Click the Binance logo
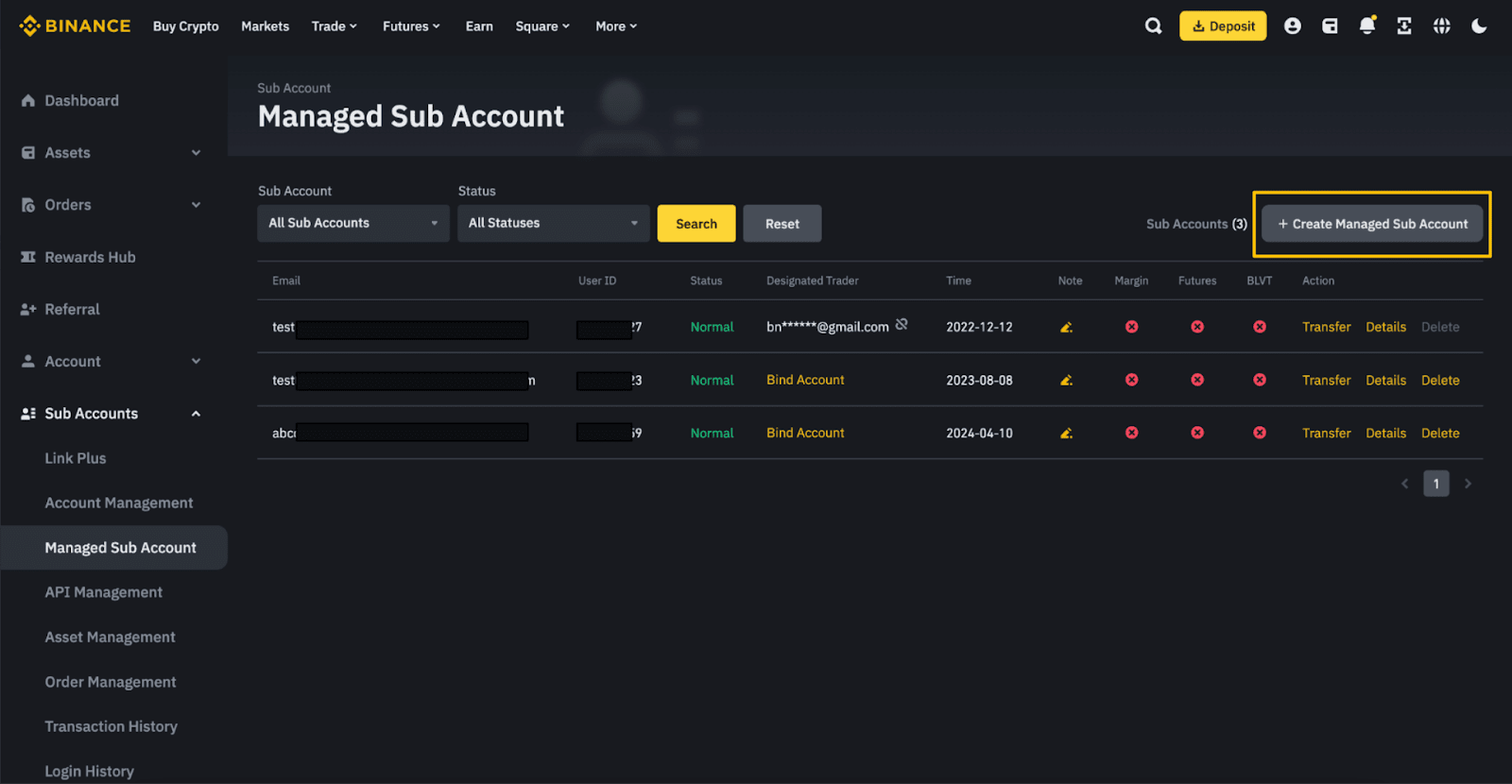 (x=76, y=26)
